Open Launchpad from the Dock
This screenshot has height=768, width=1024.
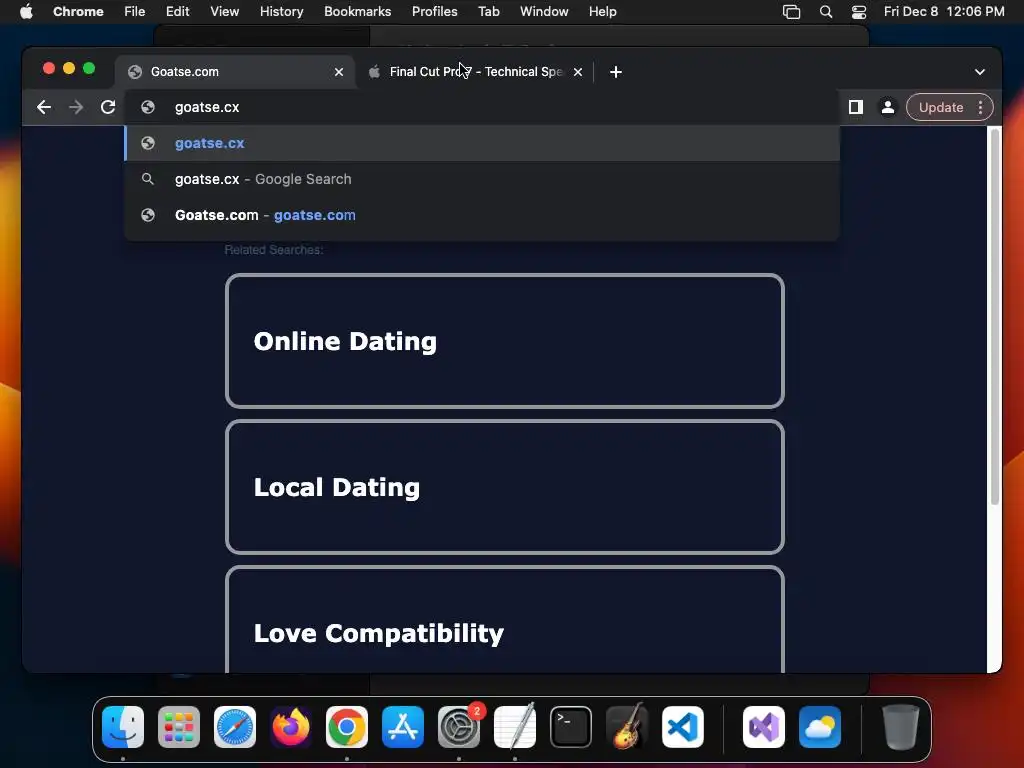179,727
